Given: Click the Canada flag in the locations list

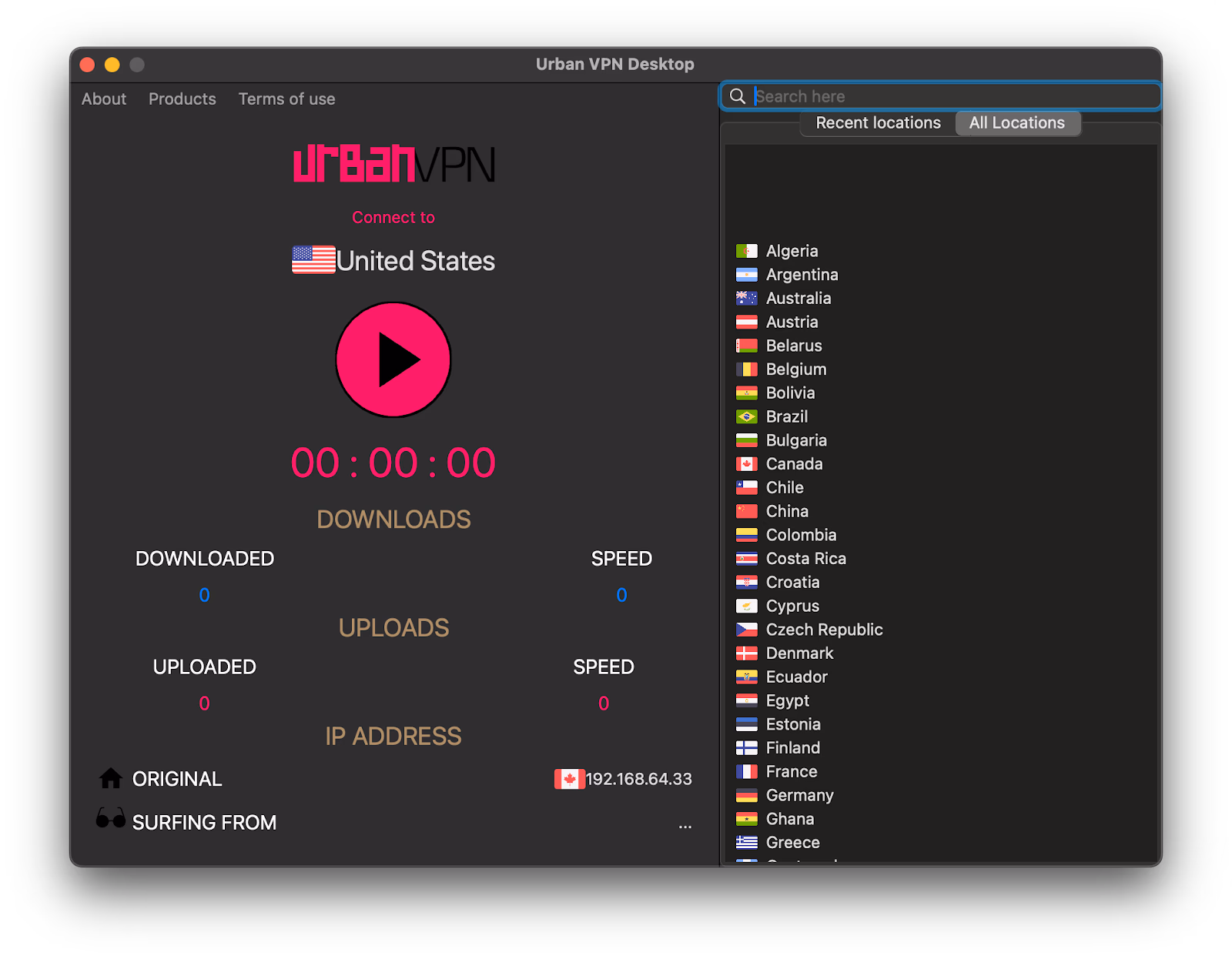Looking at the screenshot, I should point(746,464).
